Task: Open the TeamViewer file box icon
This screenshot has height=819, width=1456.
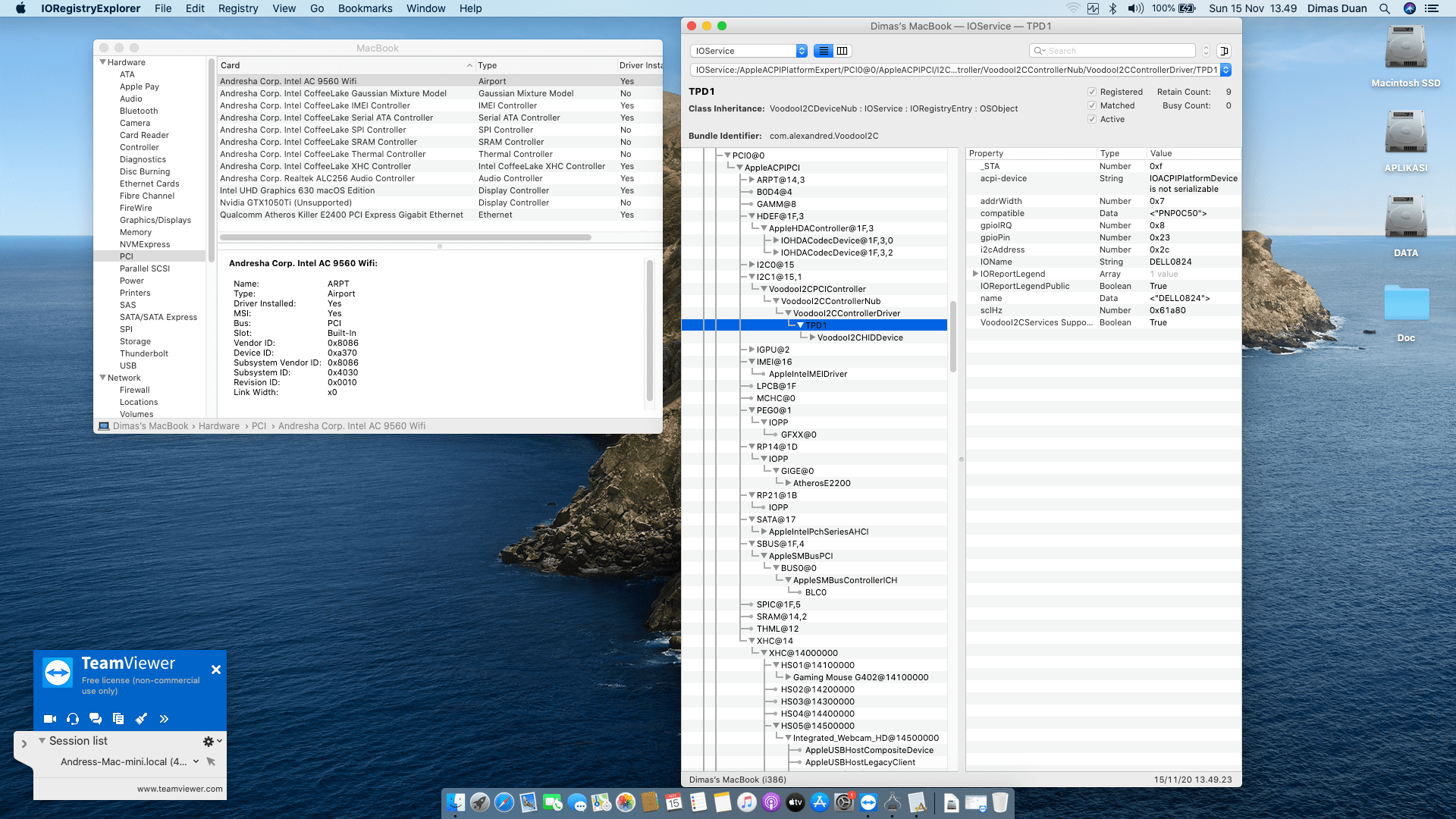Action: coord(118,718)
